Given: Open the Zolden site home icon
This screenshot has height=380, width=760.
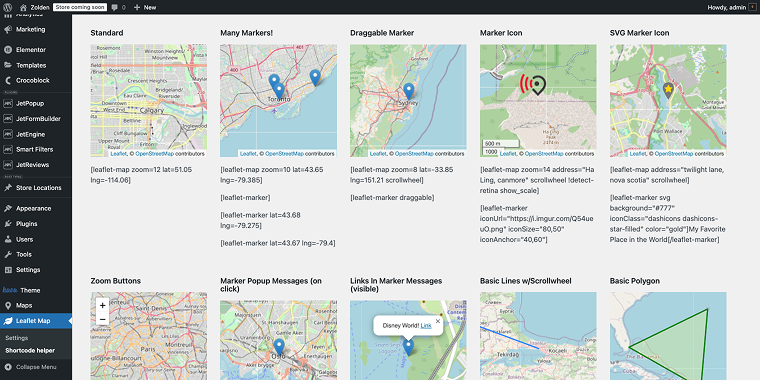Looking at the screenshot, I should tap(23, 7).
